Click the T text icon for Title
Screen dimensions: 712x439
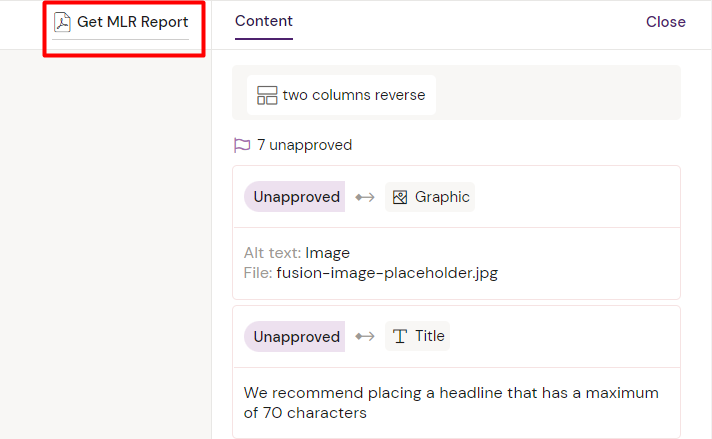pos(400,336)
